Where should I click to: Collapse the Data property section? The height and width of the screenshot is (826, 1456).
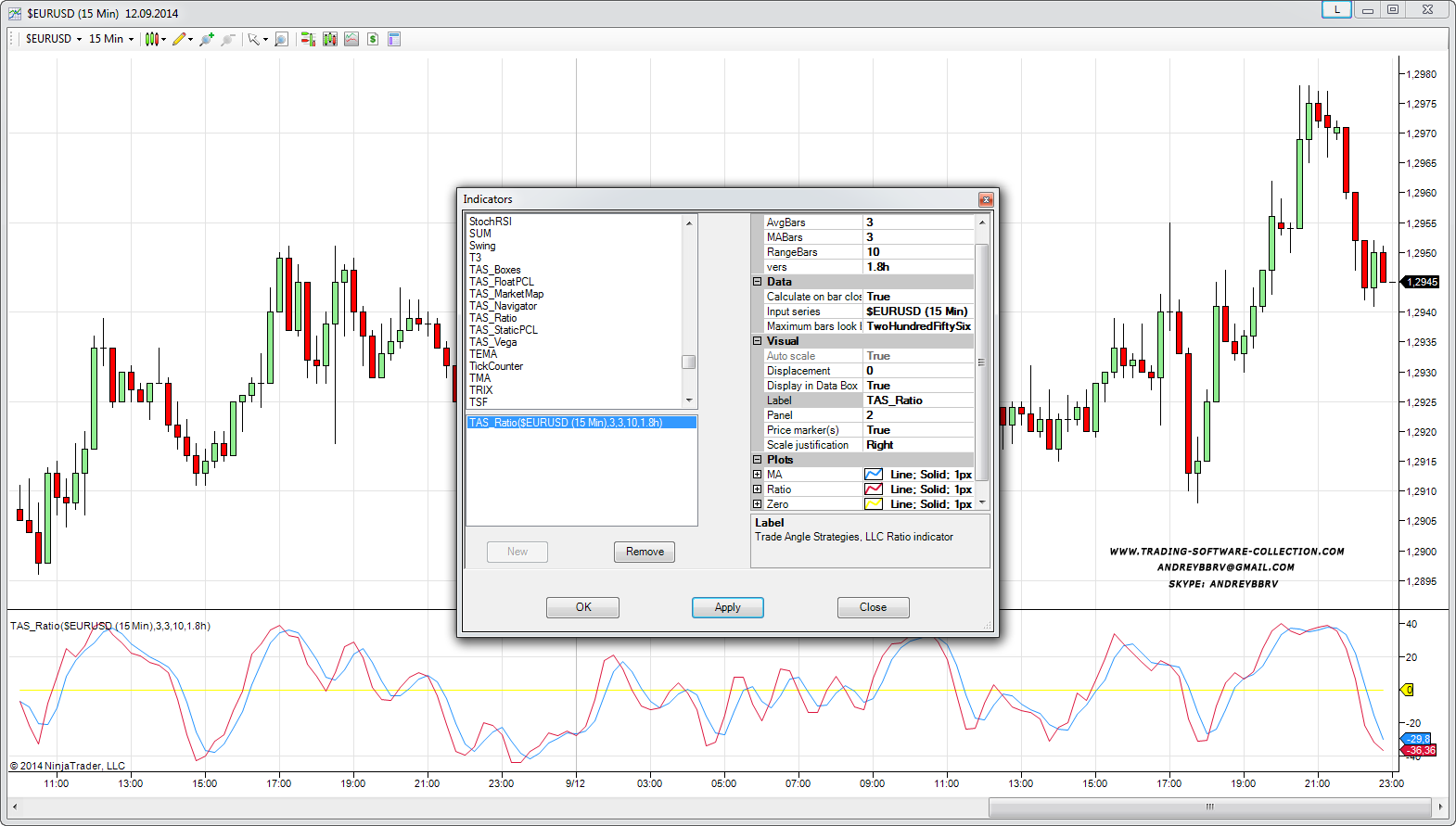[x=757, y=282]
